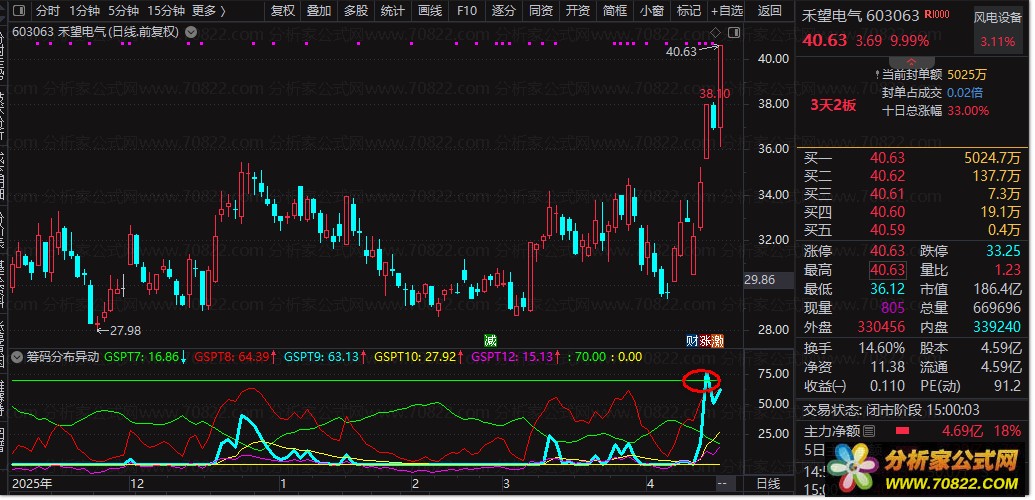The image size is (1035, 500).
Task: Click the 主力净额 4.69亿 value
Action: [964, 431]
